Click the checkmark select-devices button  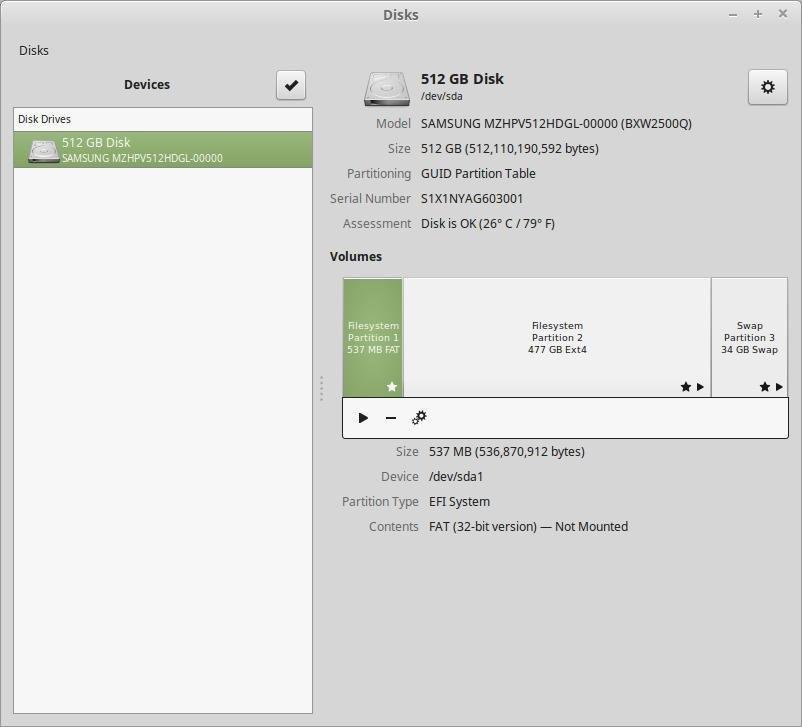click(x=291, y=85)
